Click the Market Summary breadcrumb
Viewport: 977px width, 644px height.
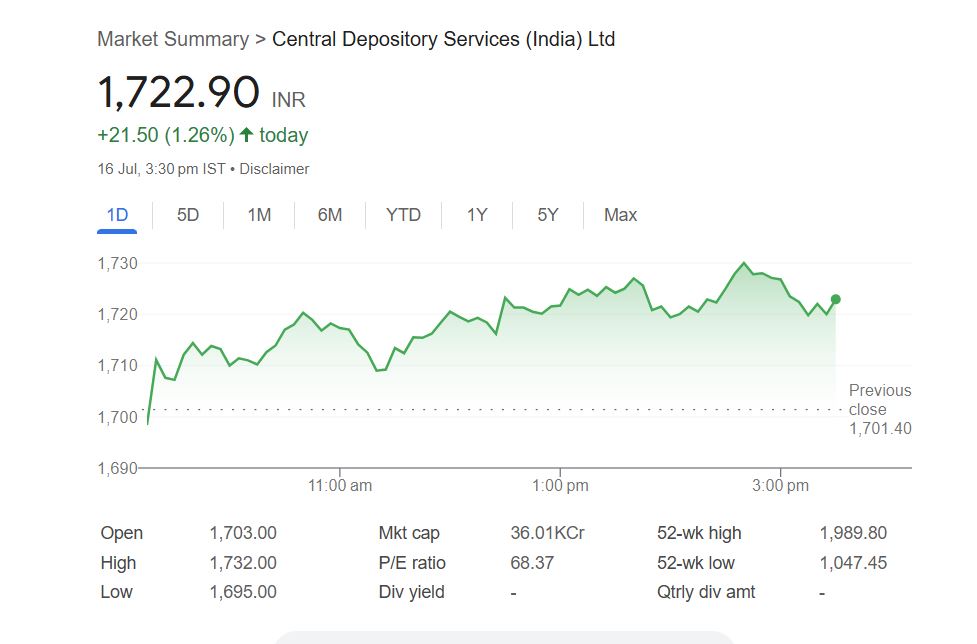(173, 40)
